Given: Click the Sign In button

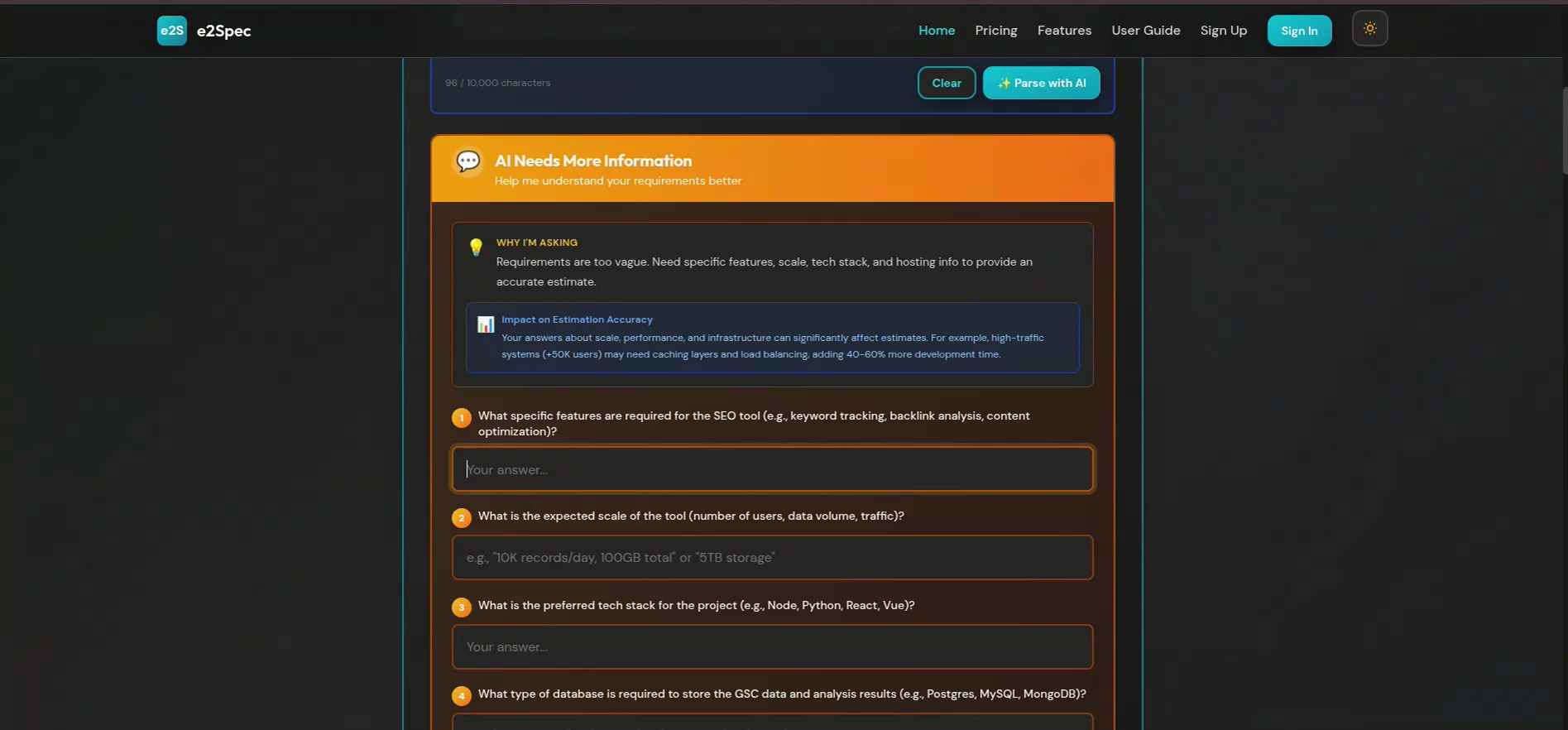Looking at the screenshot, I should [1299, 31].
